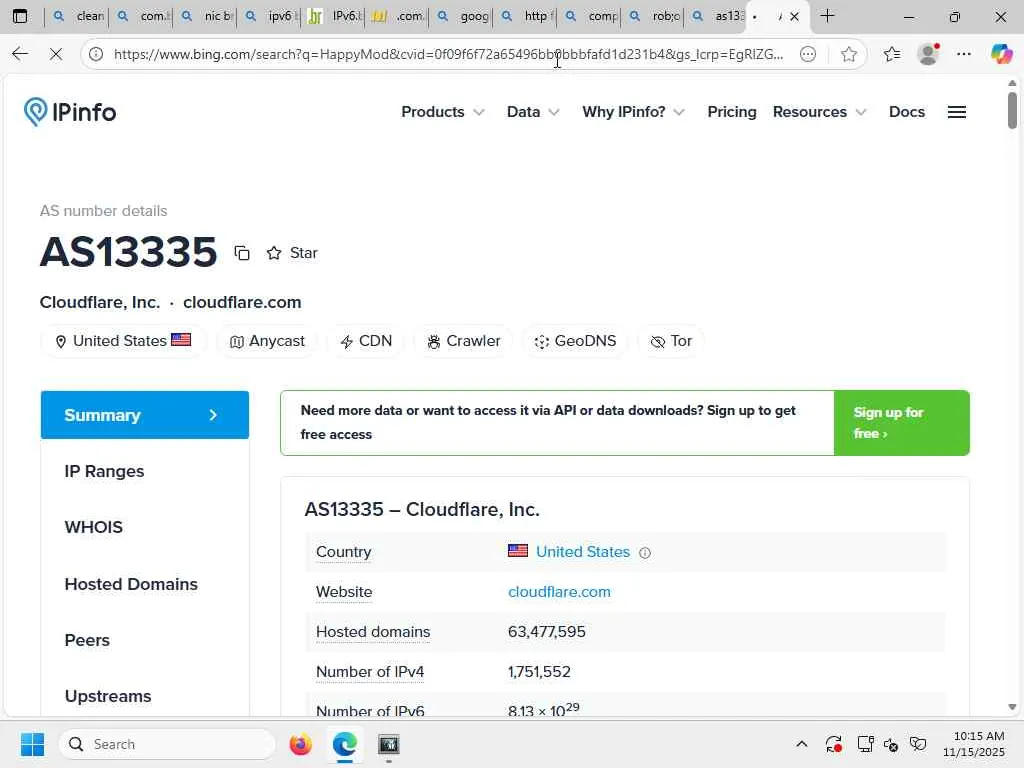Open the Docs page
This screenshot has height=768, width=1024.
point(906,112)
